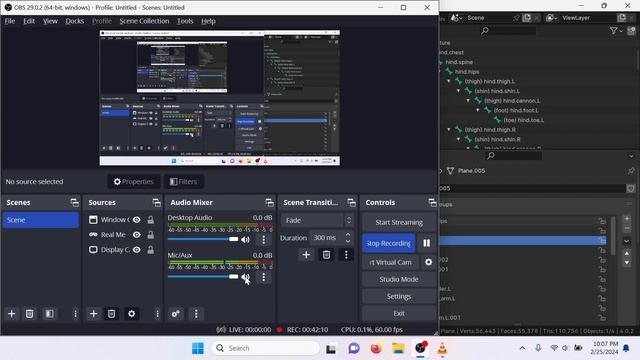Screen dimensions: 640x360
Task: Toggle visibility of Real Me source
Action: (x=137, y=235)
